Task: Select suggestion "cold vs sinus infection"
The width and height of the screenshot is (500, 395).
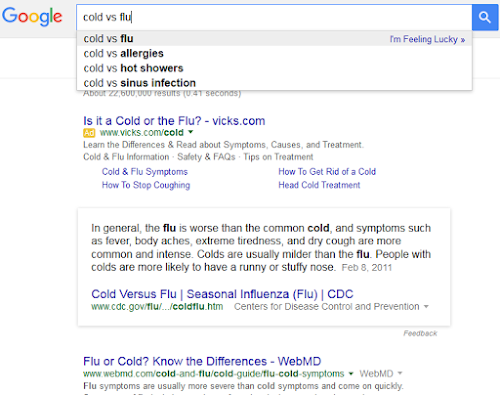Action: pyautogui.click(x=274, y=83)
